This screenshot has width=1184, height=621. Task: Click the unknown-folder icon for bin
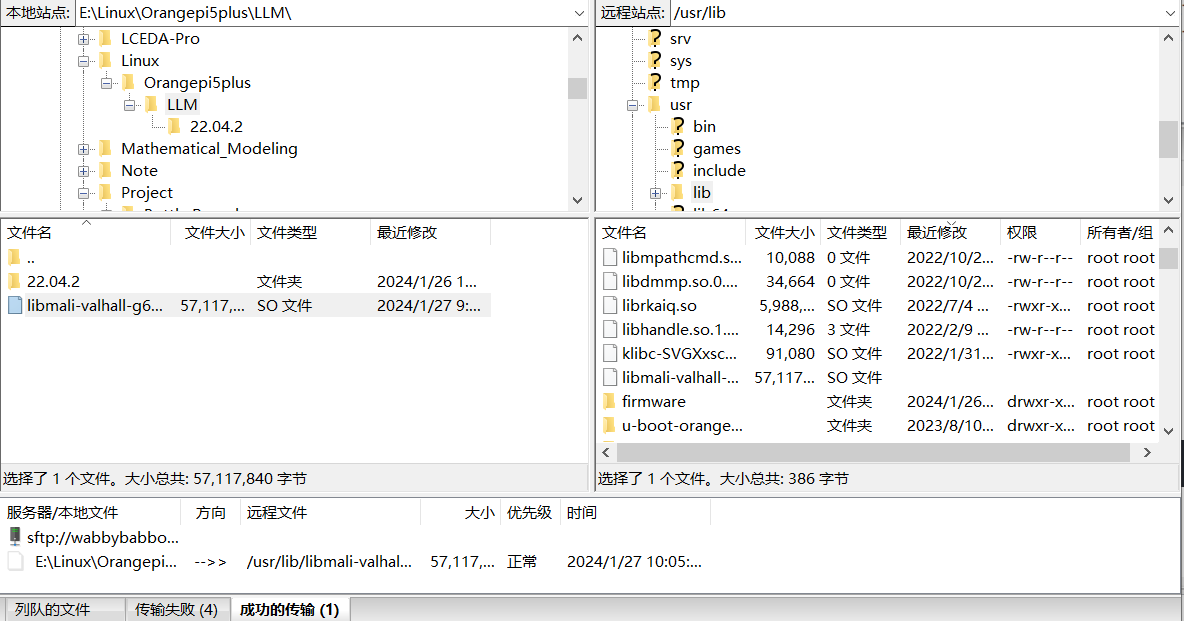click(x=678, y=125)
